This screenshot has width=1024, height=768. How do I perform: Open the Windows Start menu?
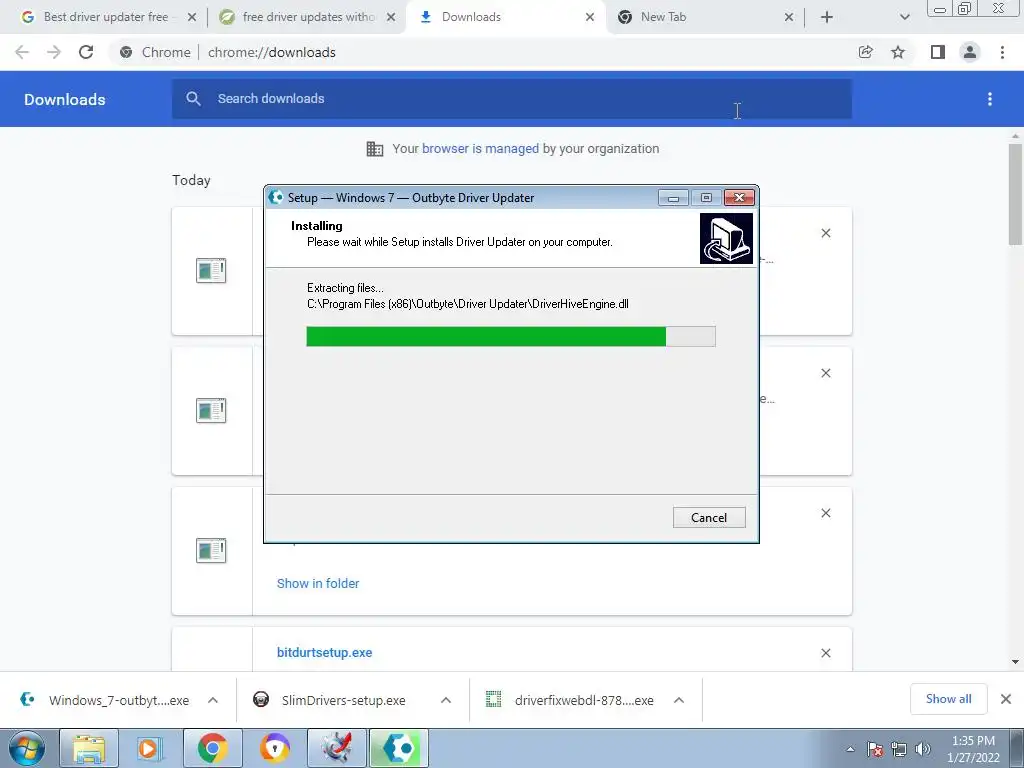tap(26, 748)
